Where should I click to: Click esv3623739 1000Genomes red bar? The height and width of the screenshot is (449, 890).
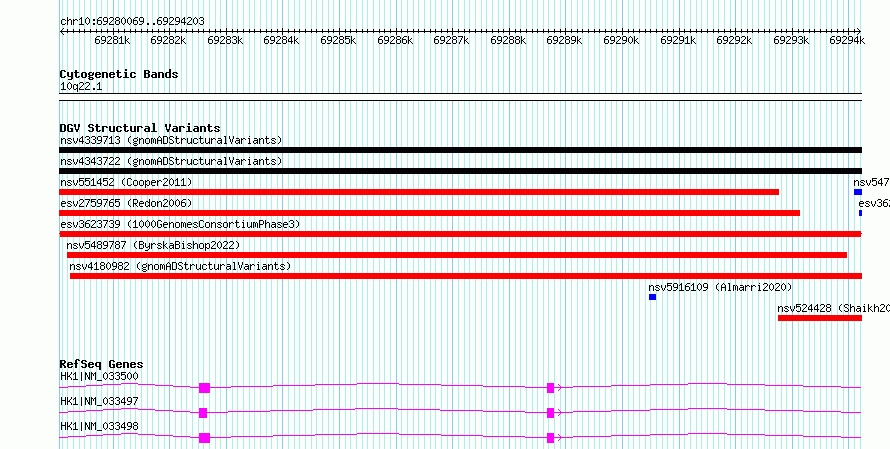pos(460,234)
